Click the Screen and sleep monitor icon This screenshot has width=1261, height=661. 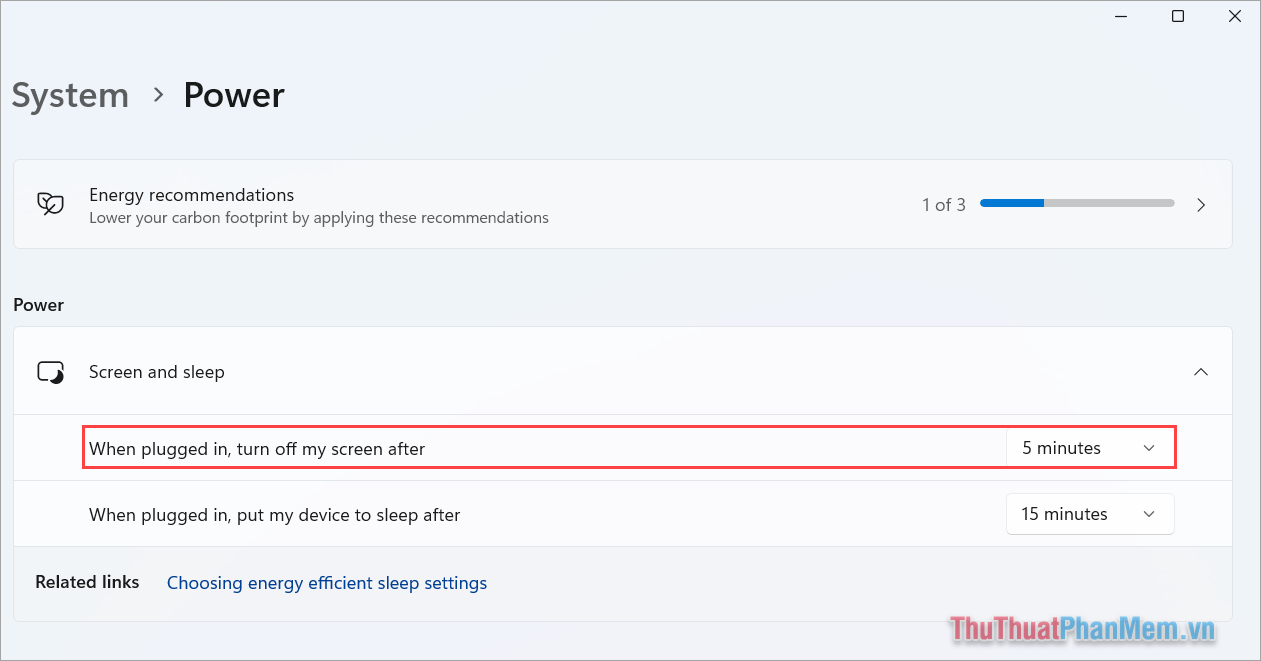point(50,371)
